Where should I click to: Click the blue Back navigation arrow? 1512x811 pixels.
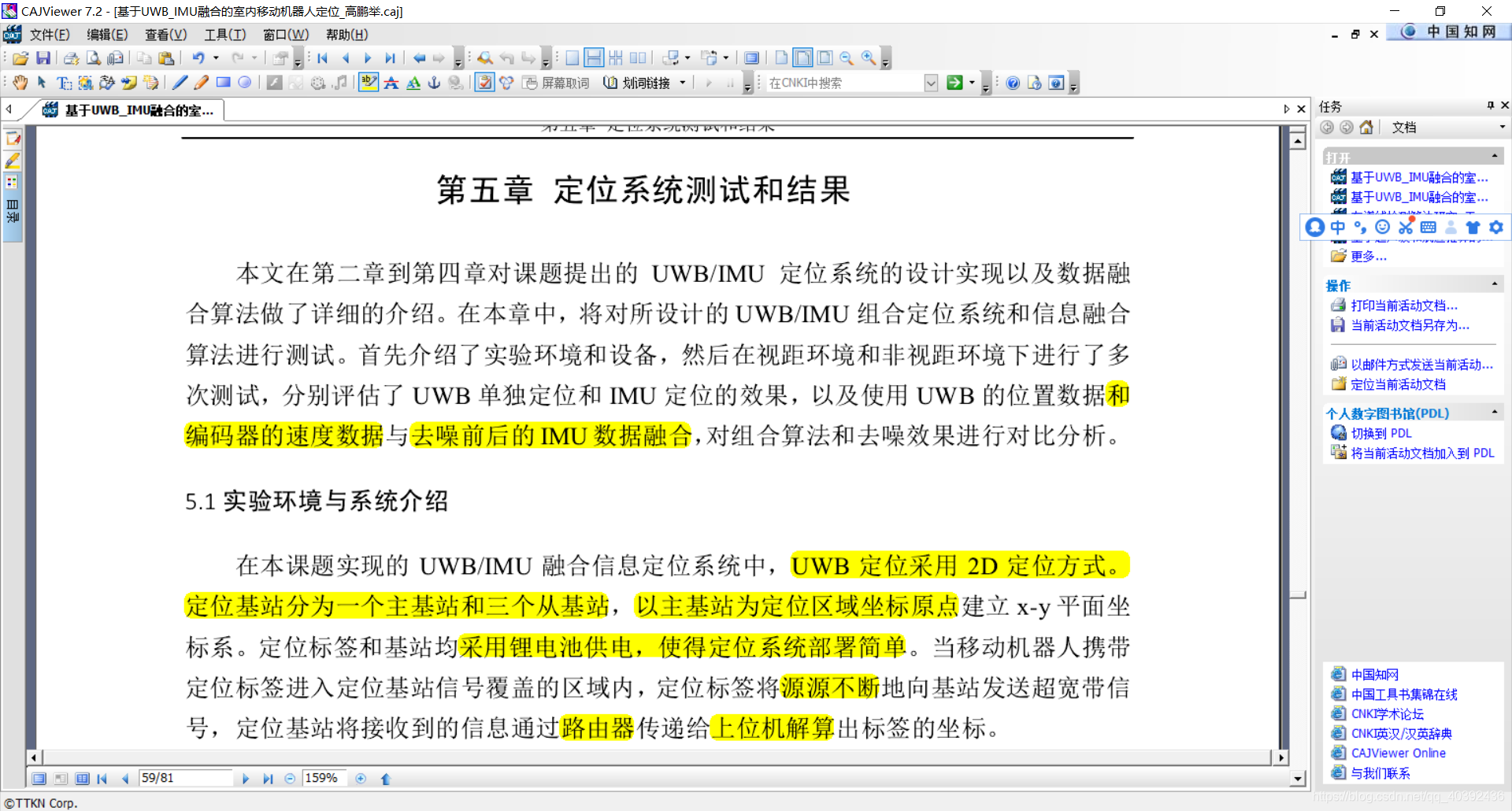[419, 58]
